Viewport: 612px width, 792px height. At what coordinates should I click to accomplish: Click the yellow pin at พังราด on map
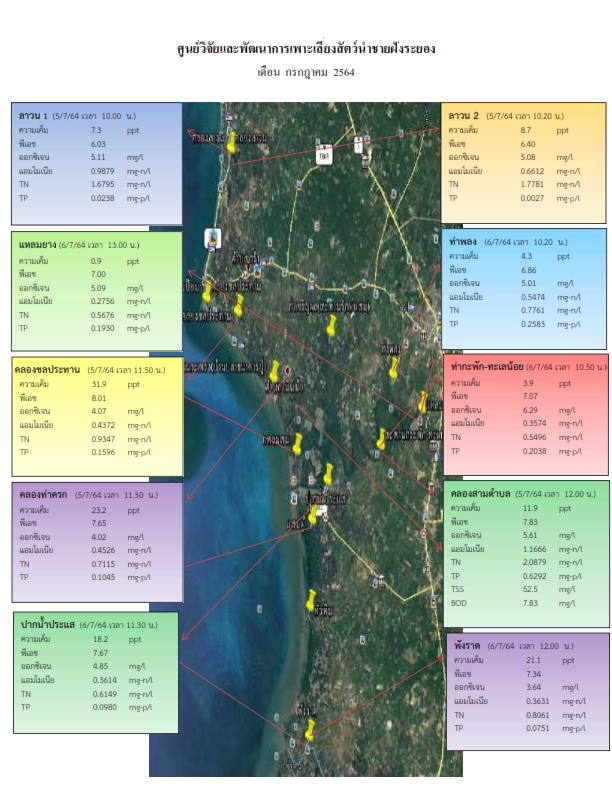pos(310,729)
